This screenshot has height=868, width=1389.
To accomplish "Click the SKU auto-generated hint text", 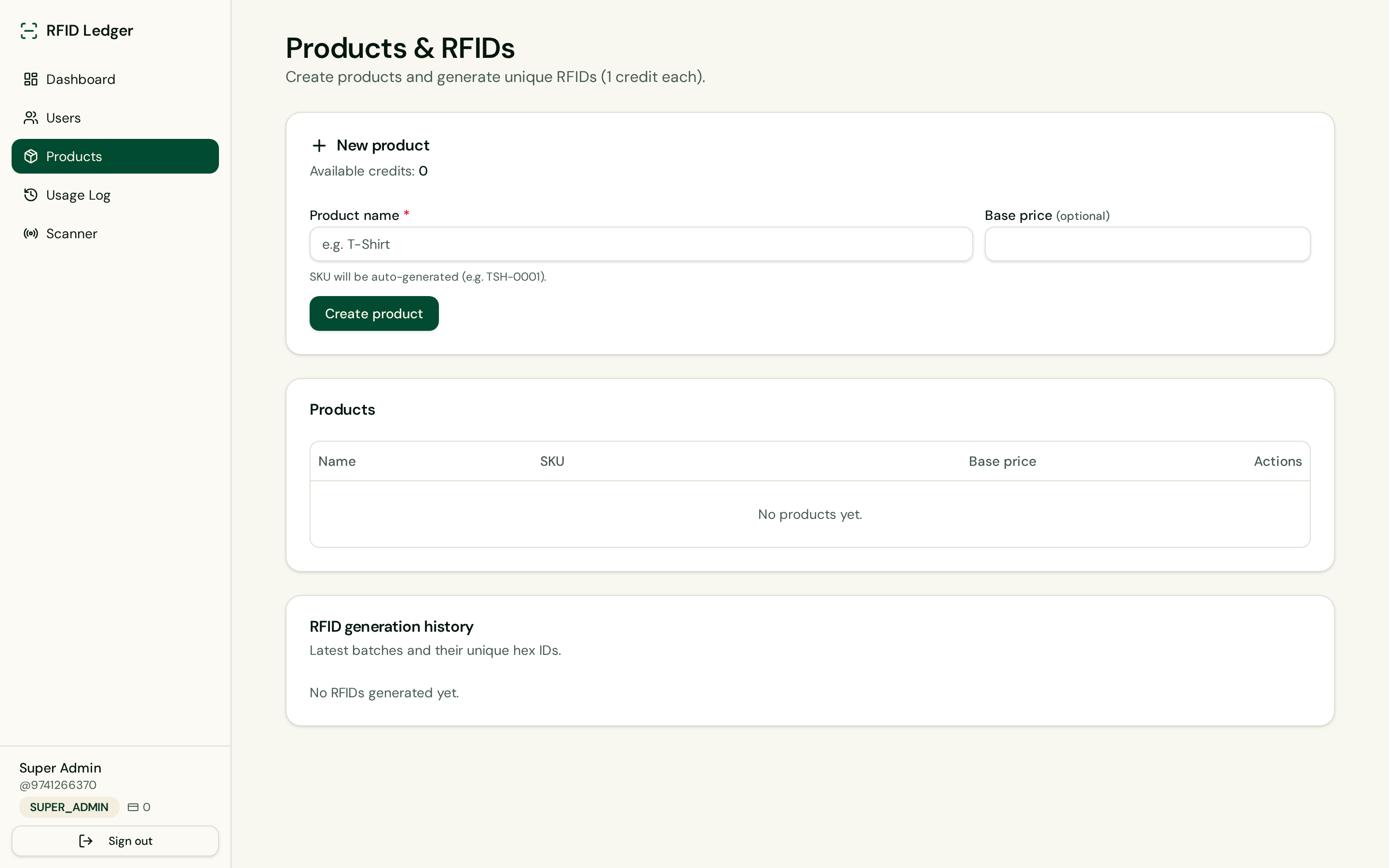I will (428, 277).
